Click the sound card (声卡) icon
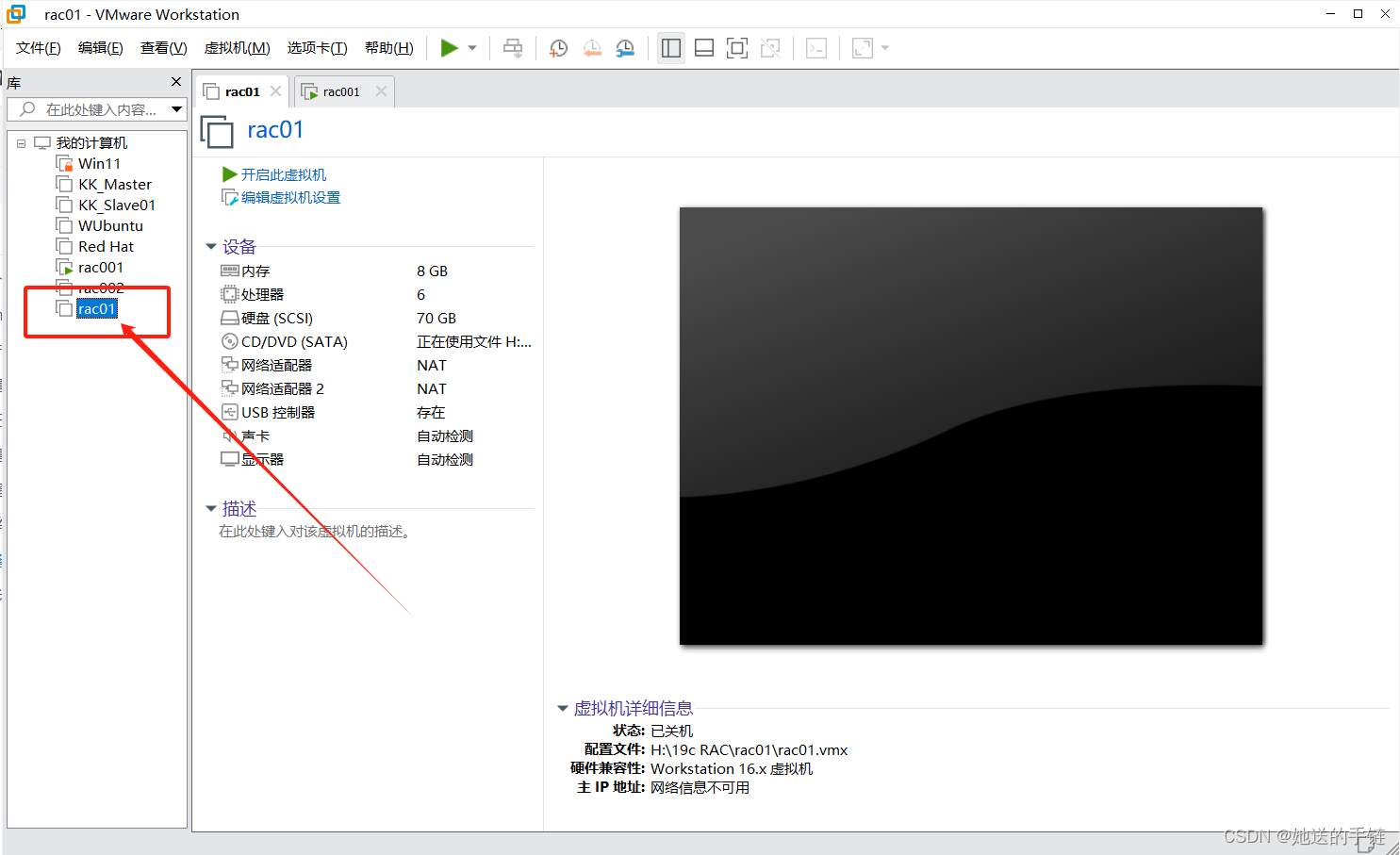The height and width of the screenshot is (855, 1400). click(230, 436)
